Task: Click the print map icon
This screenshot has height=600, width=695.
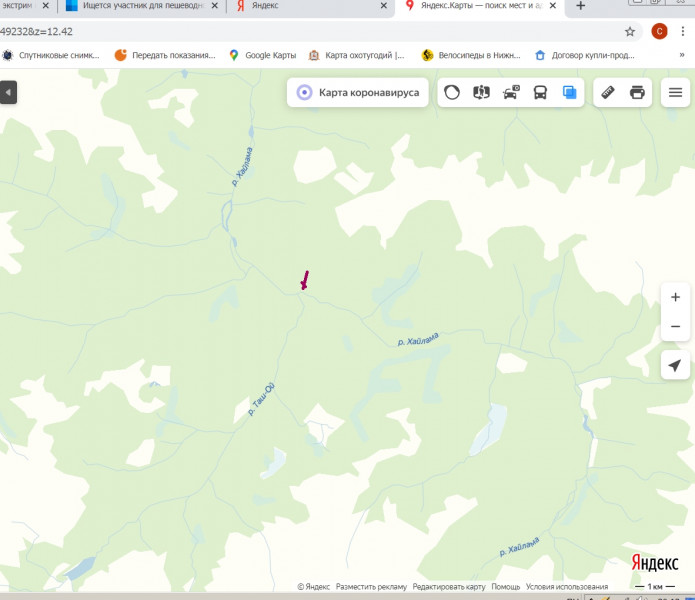Action: (x=637, y=93)
